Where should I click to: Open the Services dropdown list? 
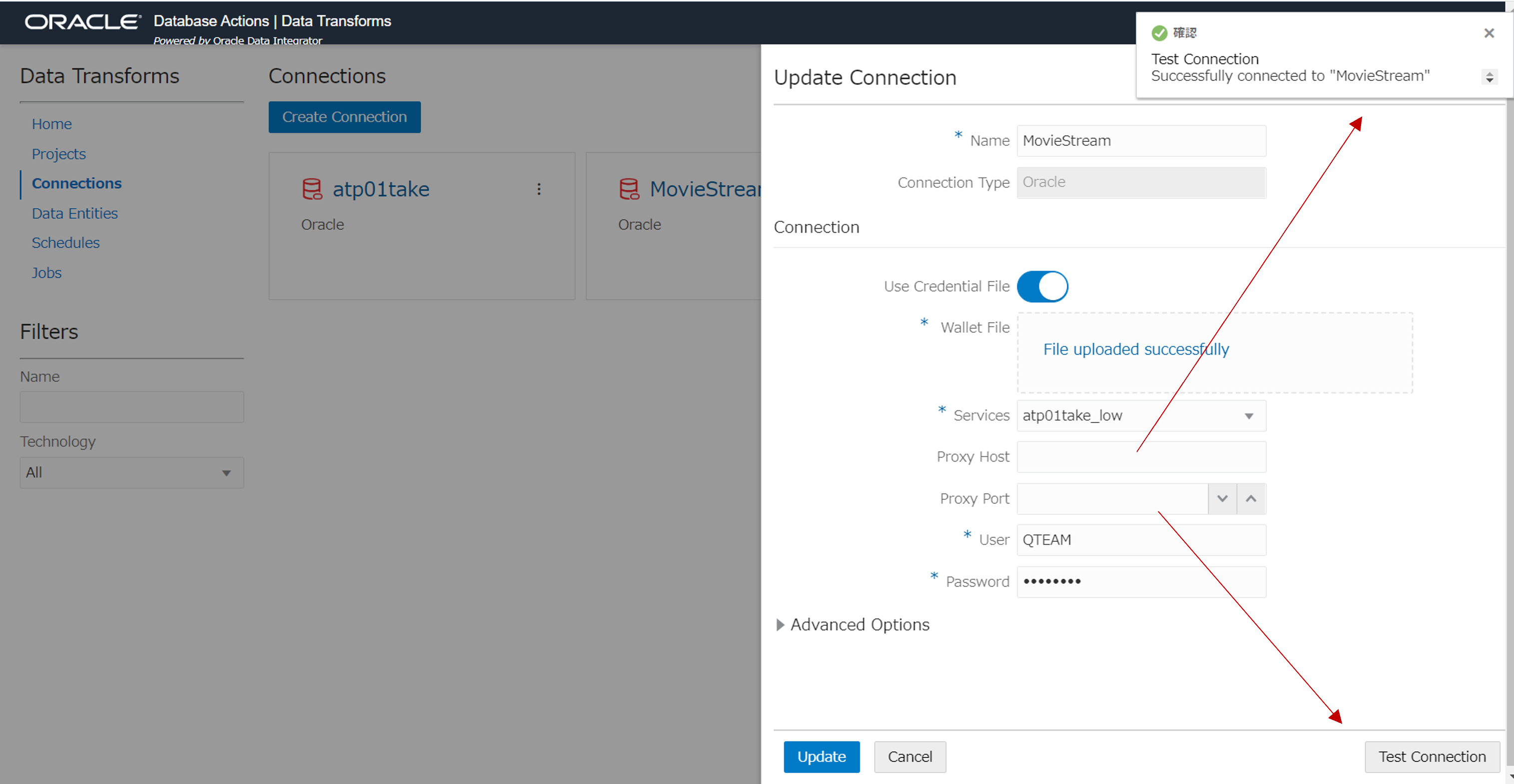[x=1248, y=416]
